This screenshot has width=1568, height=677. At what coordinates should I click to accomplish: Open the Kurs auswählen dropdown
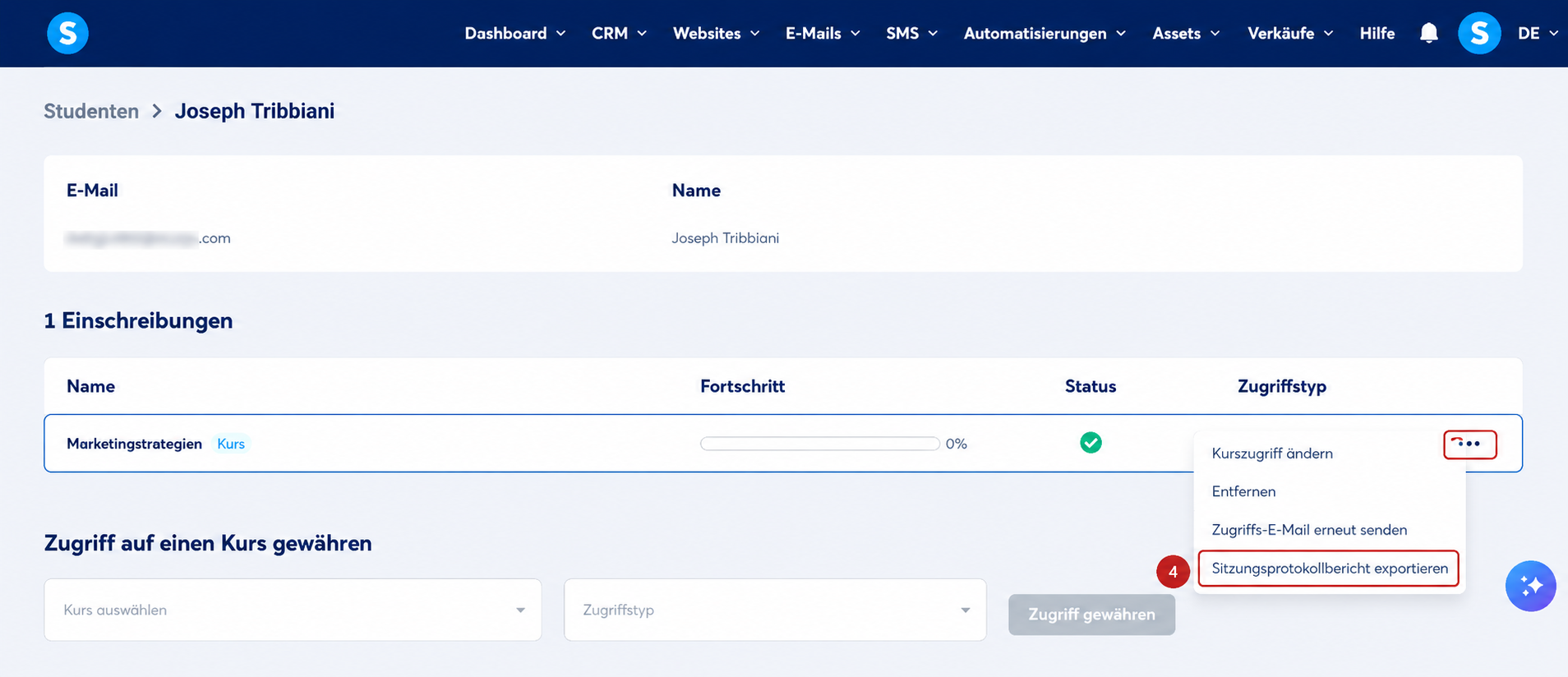(x=293, y=610)
